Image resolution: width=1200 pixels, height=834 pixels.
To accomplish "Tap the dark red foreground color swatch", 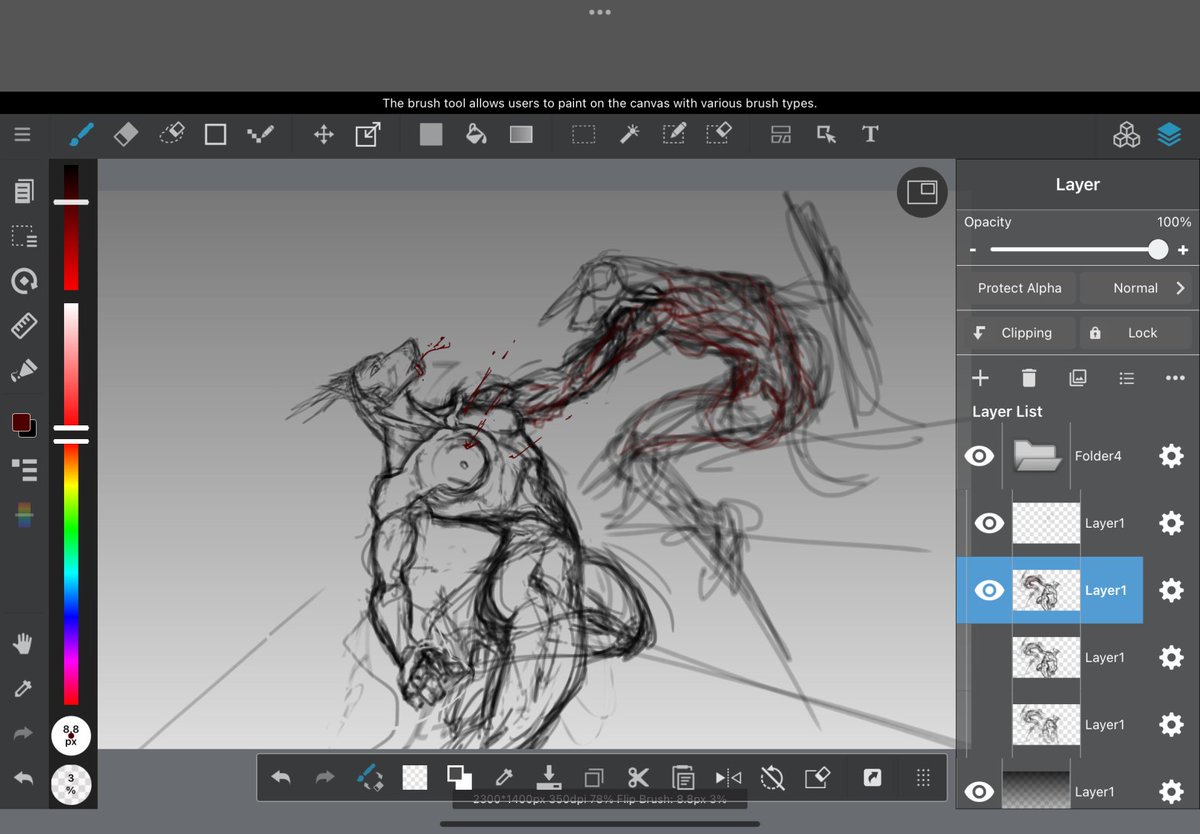I will (21, 423).
